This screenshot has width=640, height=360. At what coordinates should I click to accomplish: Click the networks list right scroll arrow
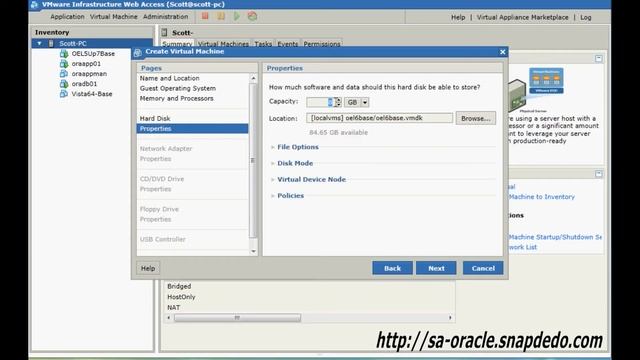[x=450, y=318]
